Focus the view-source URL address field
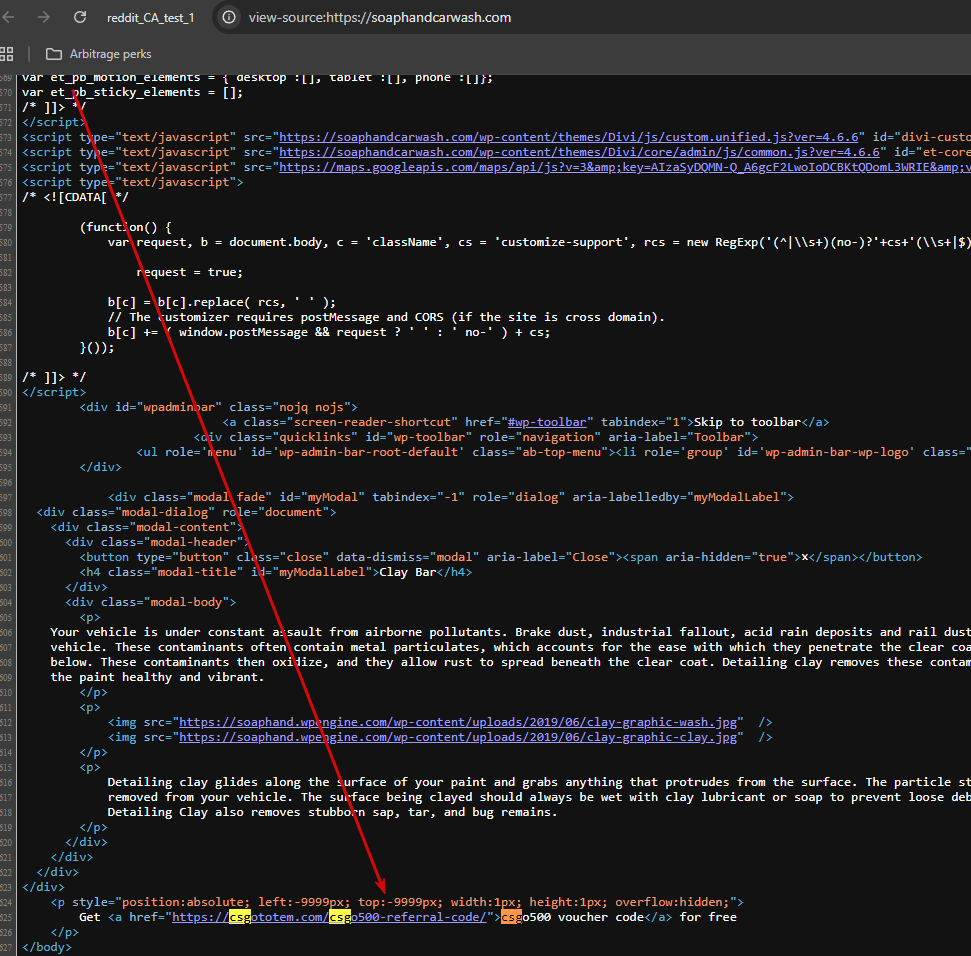 click(380, 17)
